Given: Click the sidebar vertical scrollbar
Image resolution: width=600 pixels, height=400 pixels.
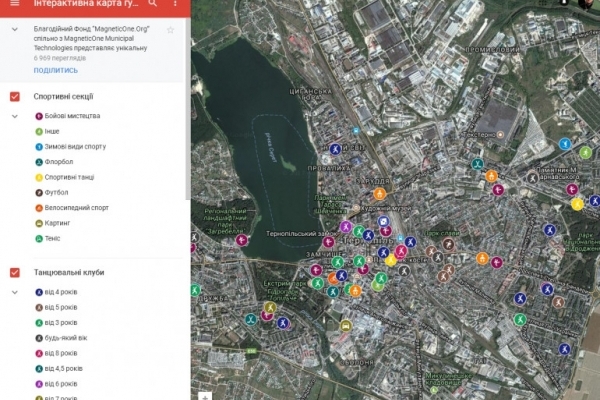Looking at the screenshot, I should click(x=188, y=150).
